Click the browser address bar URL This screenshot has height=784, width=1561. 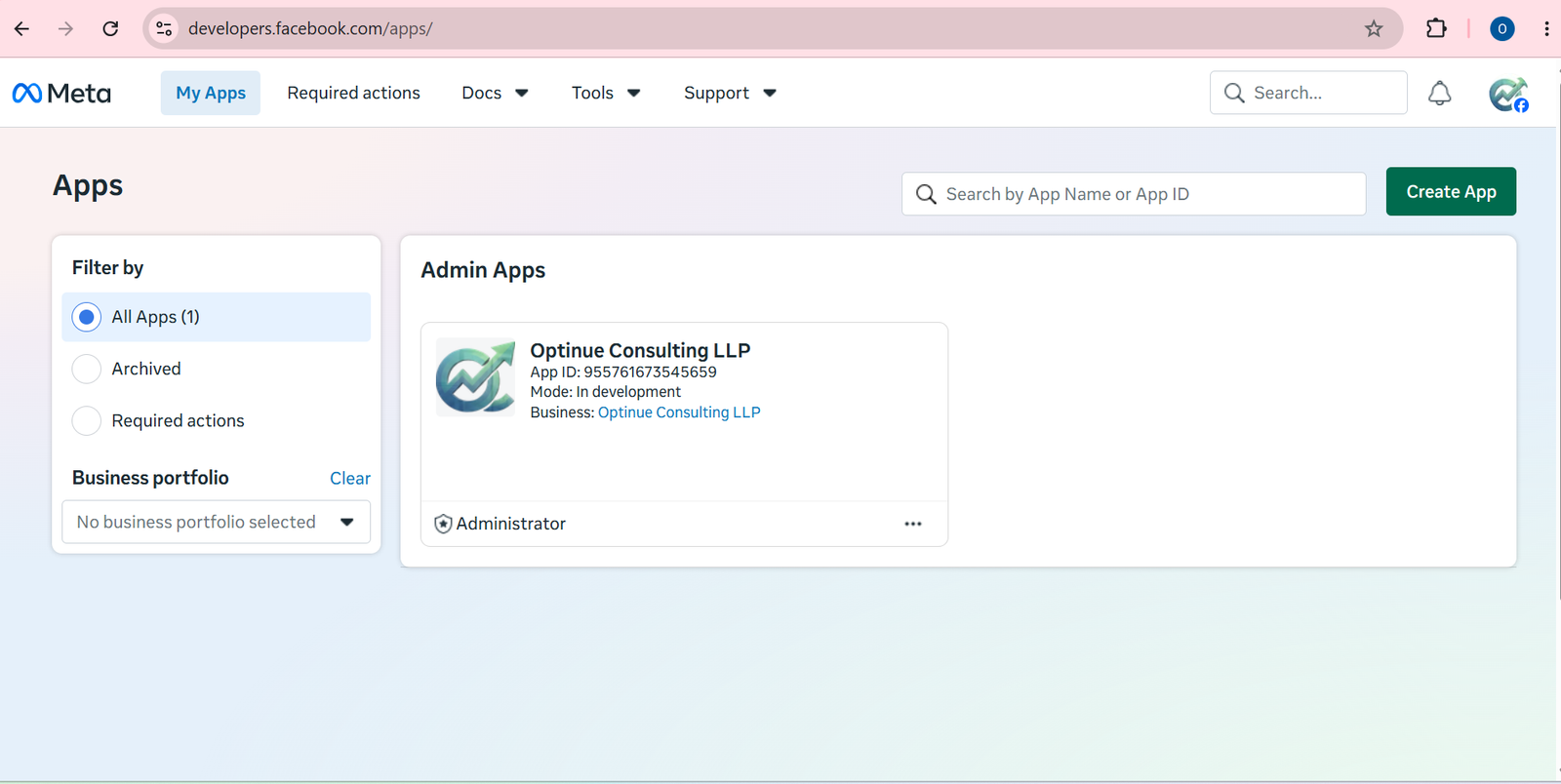tap(310, 29)
